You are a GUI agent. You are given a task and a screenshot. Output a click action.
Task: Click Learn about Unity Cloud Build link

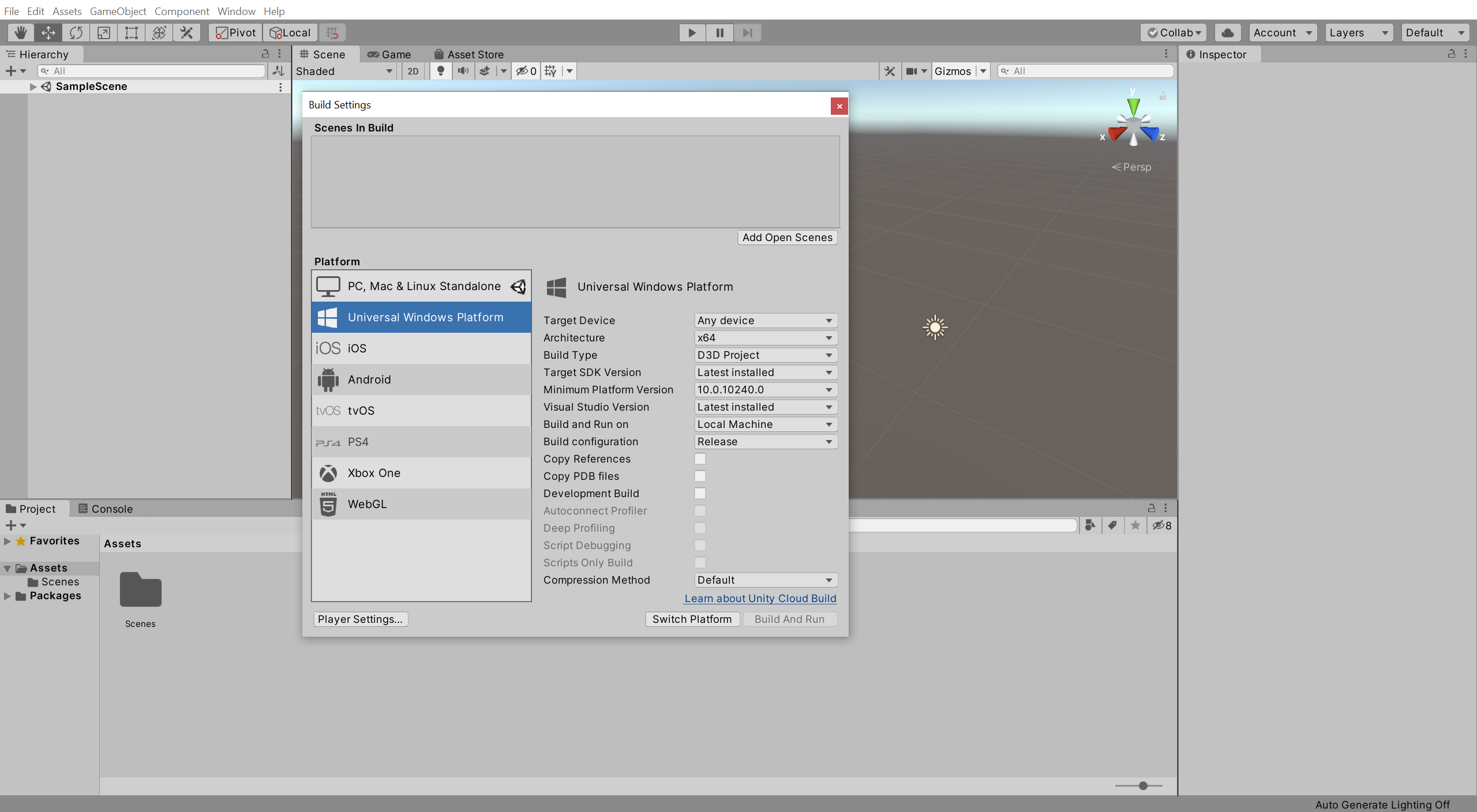click(760, 598)
